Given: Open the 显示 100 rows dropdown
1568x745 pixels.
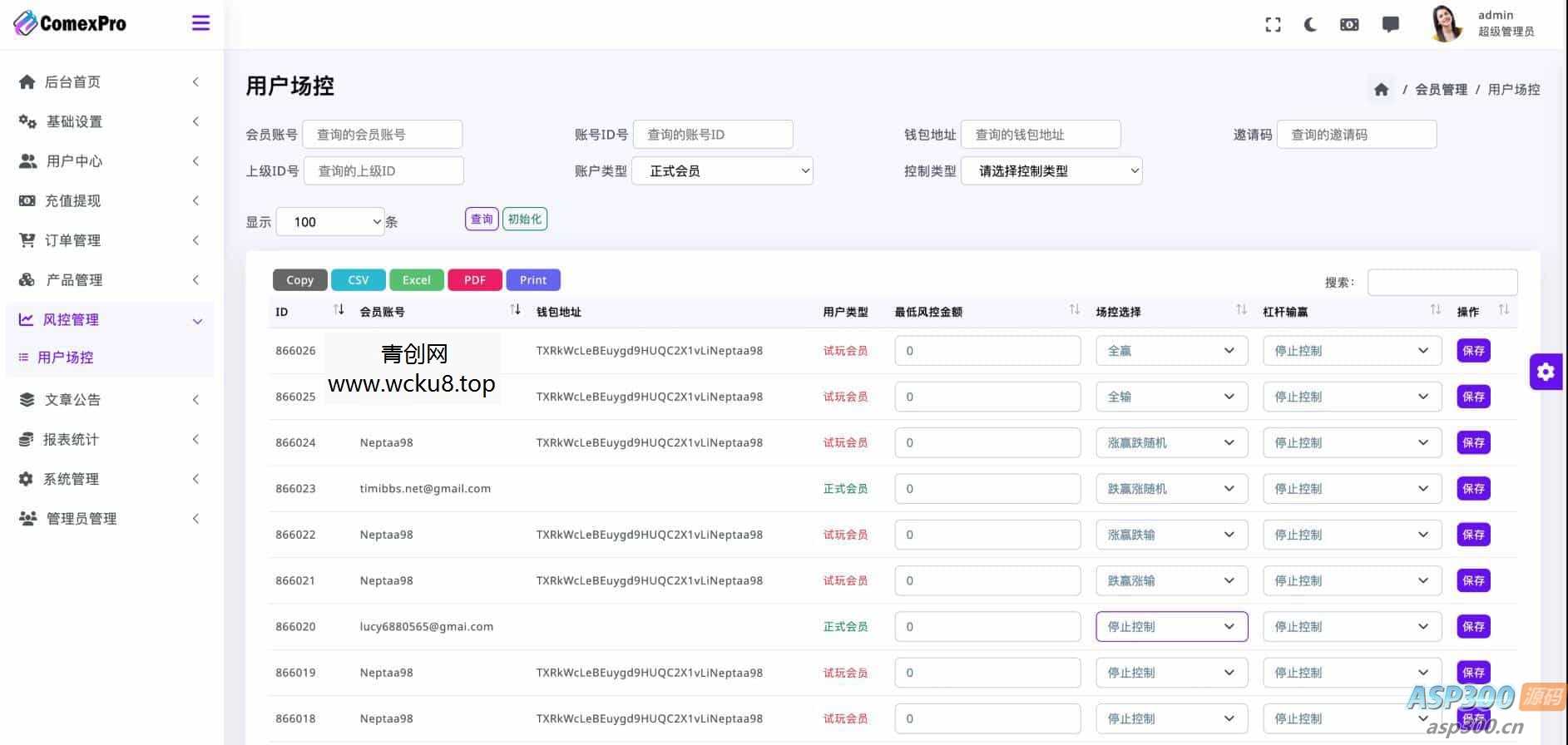Looking at the screenshot, I should pos(330,222).
